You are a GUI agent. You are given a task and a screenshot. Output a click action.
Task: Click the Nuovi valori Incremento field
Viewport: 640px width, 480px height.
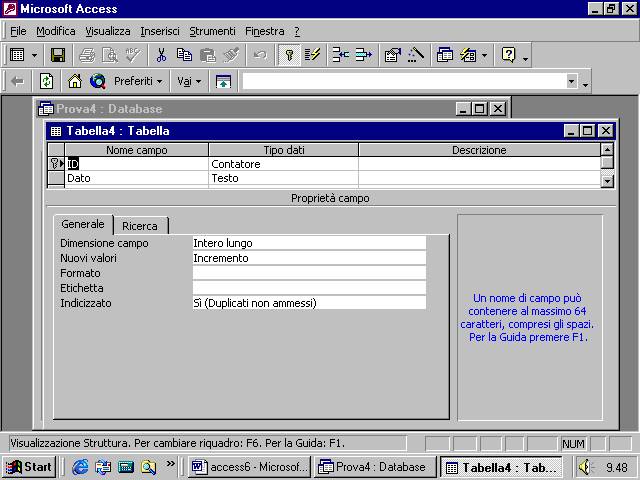(x=309, y=258)
